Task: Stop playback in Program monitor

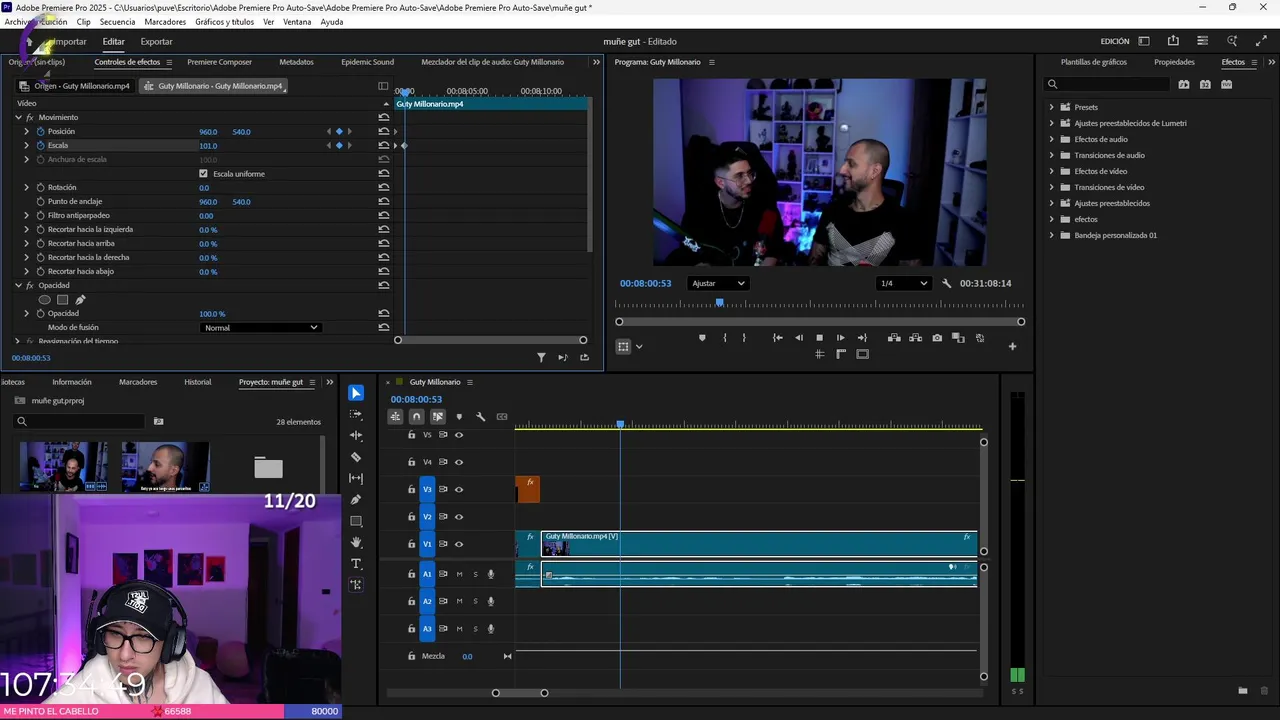Action: click(819, 338)
